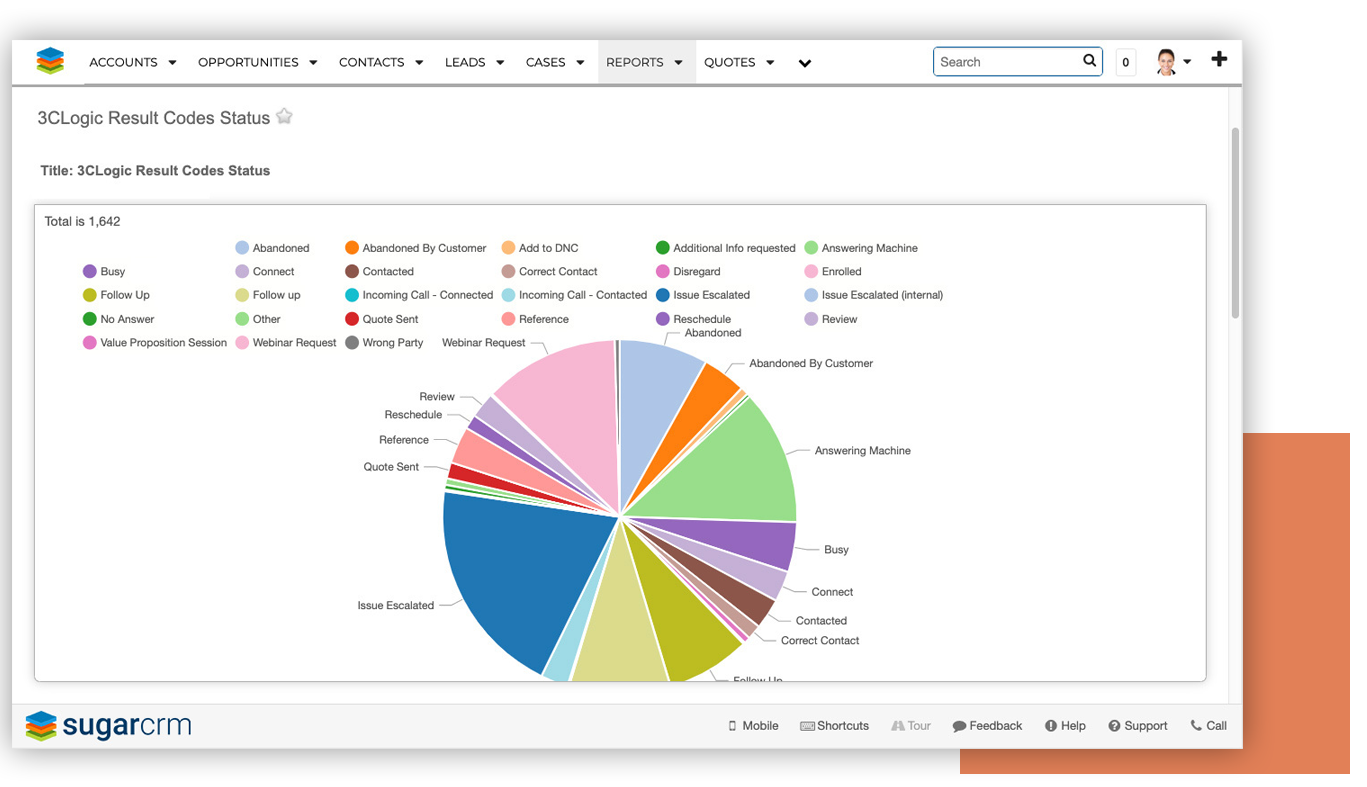Click Enrolled legend swatch
This screenshot has height=787, width=1367.
click(812, 272)
